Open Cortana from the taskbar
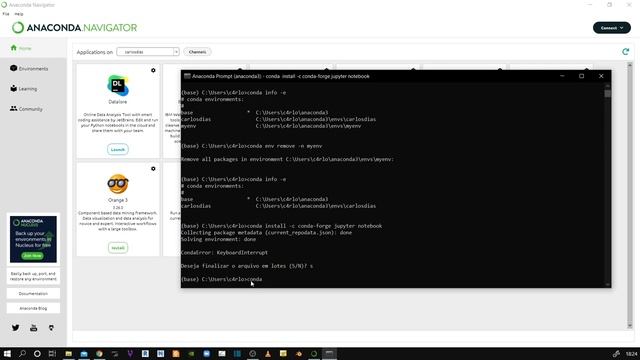 37,353
